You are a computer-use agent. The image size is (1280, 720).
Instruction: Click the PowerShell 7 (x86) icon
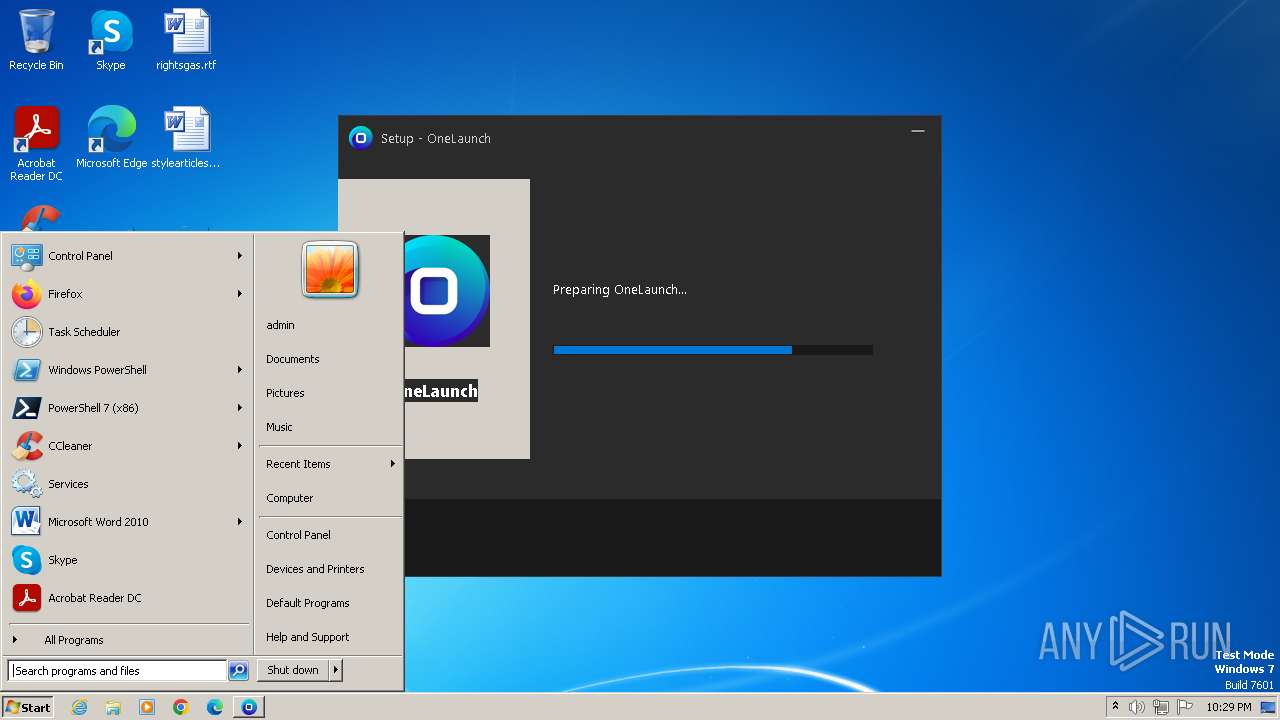coord(26,408)
